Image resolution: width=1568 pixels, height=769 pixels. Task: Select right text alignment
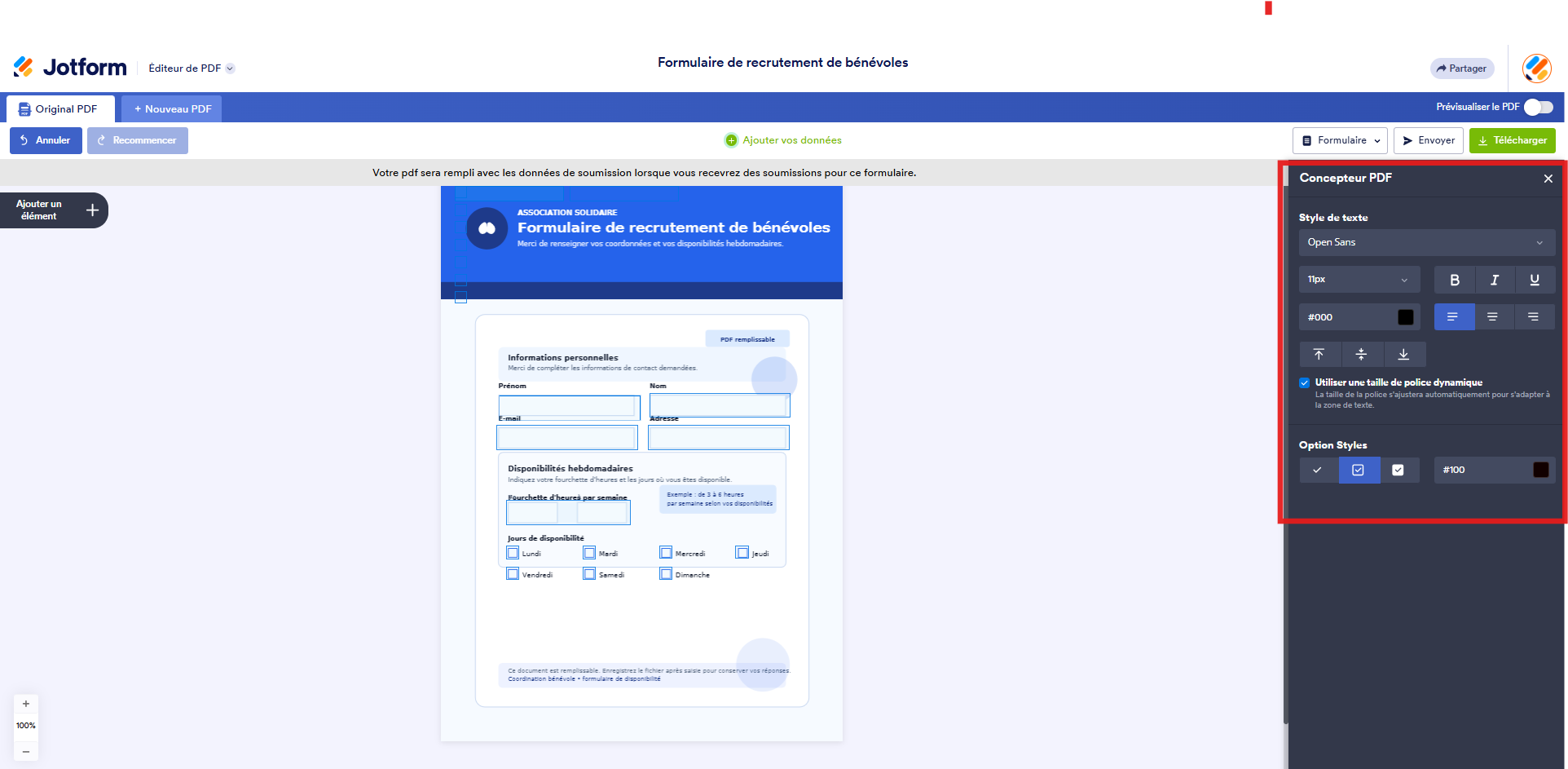pos(1535,316)
